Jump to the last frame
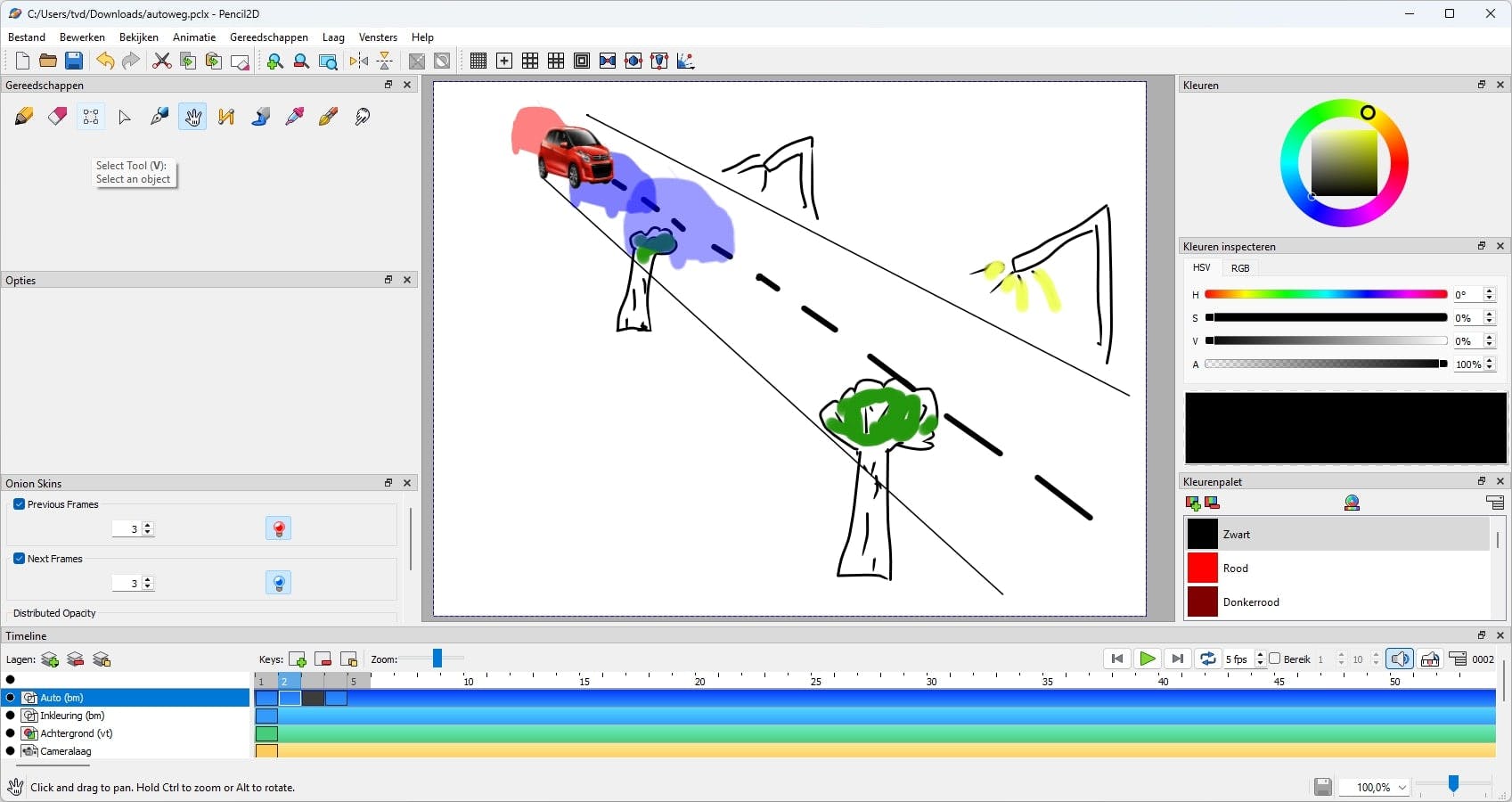1512x802 pixels. pos(1178,659)
